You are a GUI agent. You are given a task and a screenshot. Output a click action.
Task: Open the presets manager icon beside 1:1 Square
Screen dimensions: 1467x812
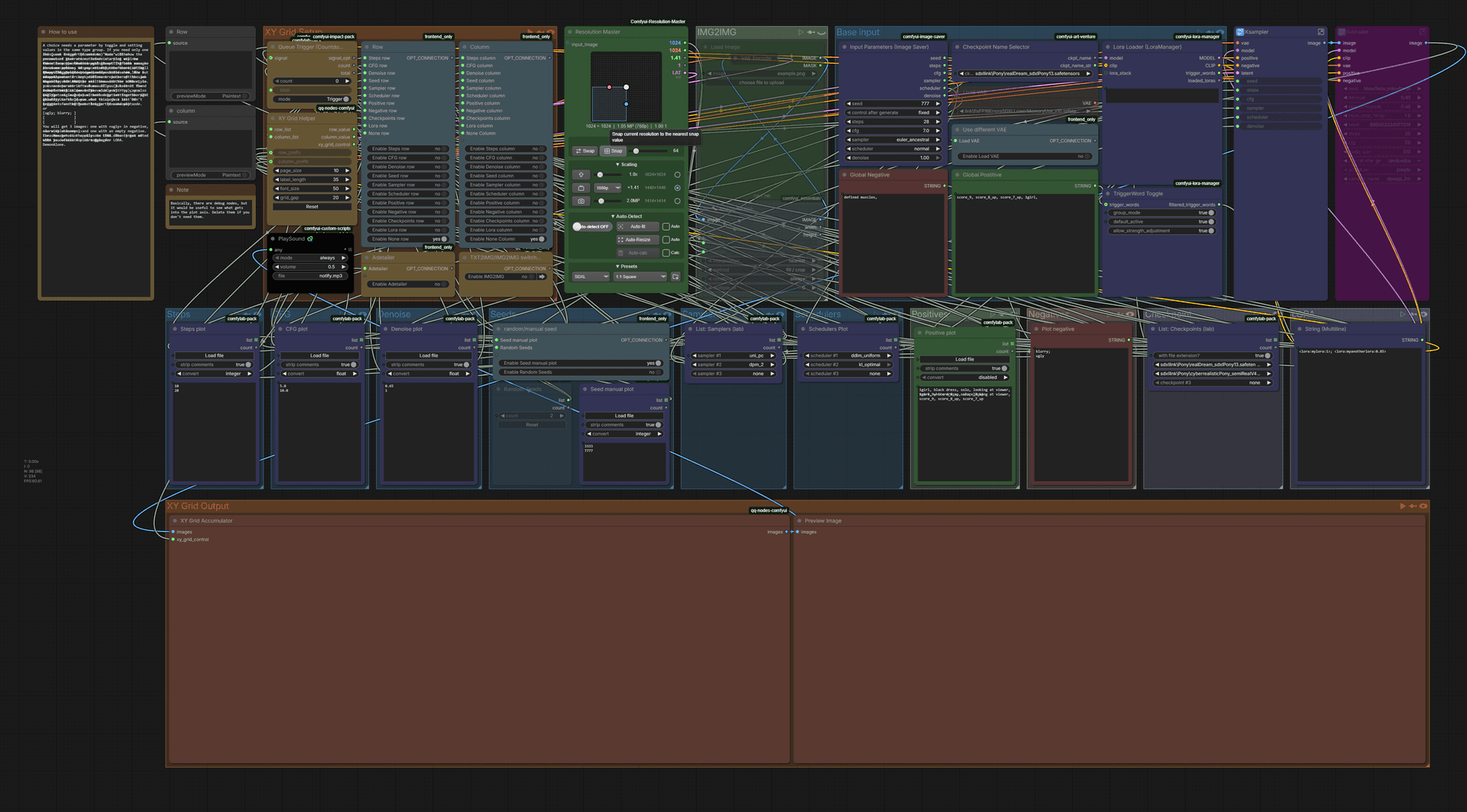coord(675,277)
